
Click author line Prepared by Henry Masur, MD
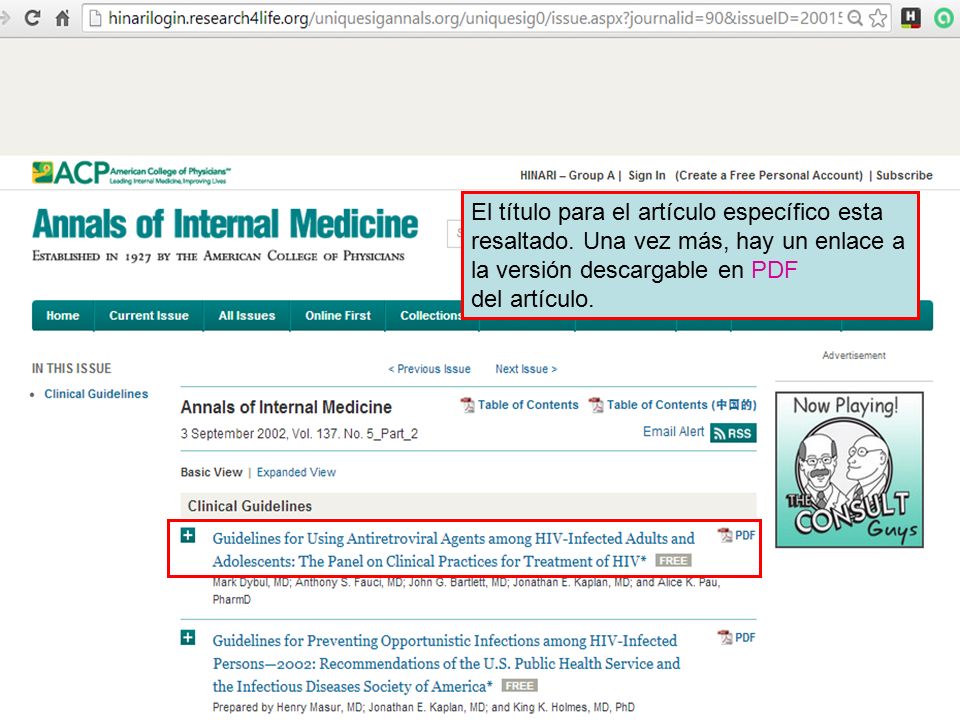tap(424, 707)
